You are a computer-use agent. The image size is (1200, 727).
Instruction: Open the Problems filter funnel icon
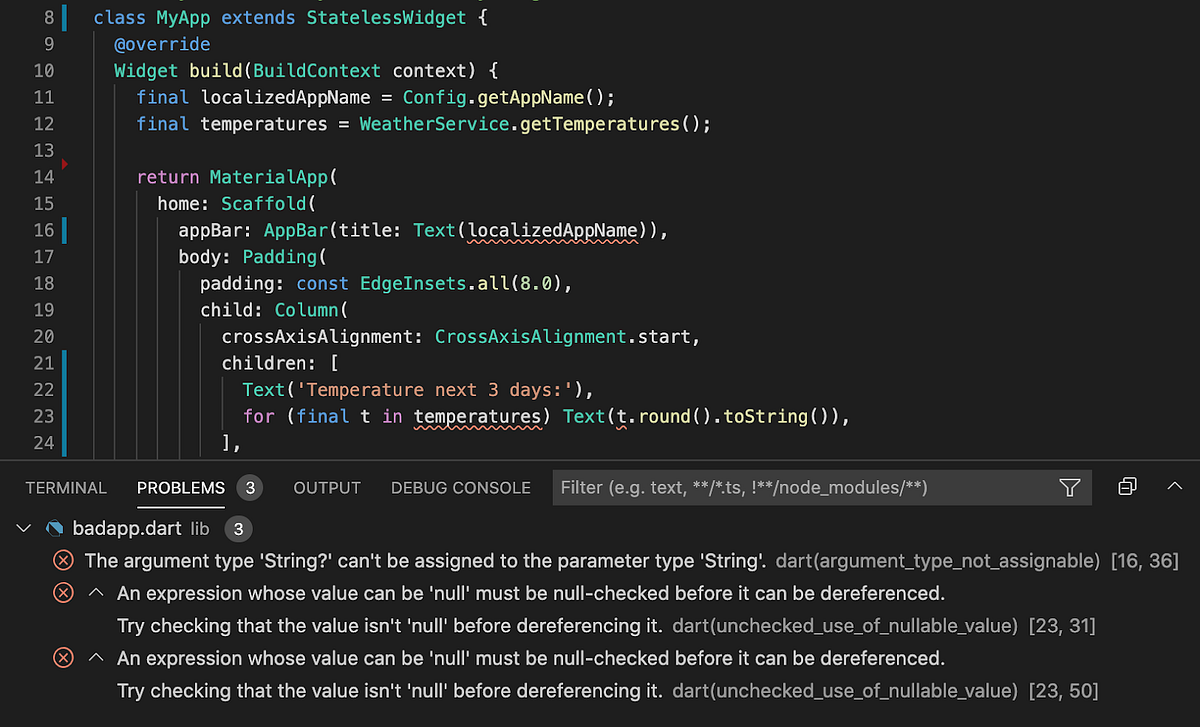[1069, 488]
